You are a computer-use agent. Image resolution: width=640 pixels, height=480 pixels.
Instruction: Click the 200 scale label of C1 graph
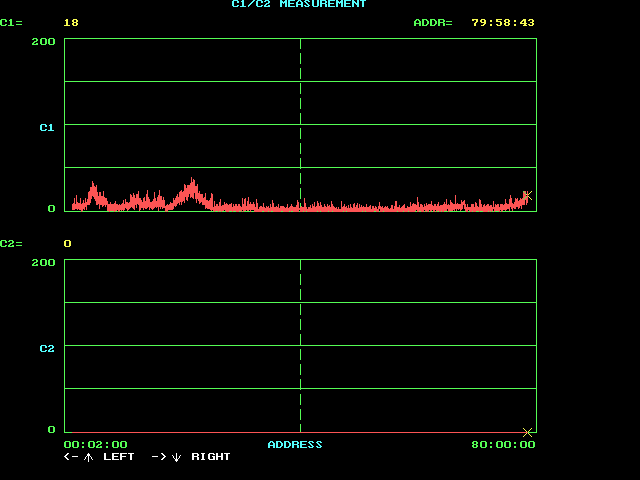[x=43, y=42]
